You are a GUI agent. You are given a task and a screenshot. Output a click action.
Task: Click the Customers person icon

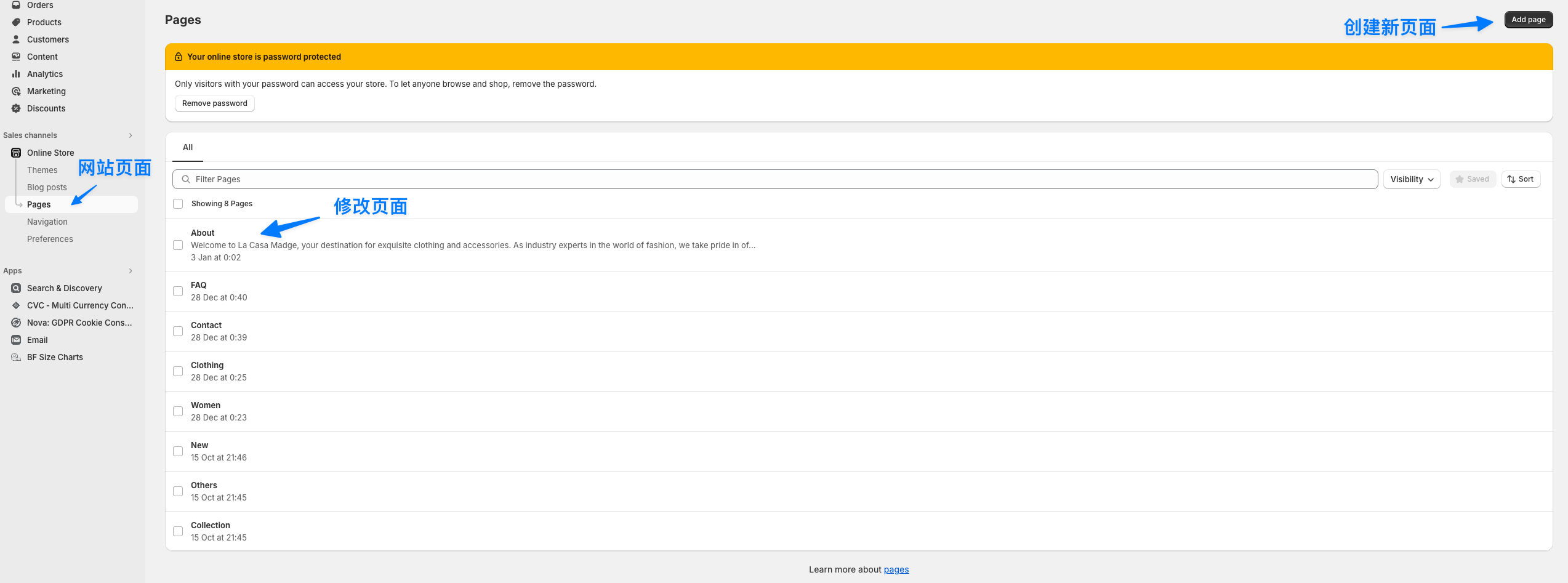[x=16, y=39]
